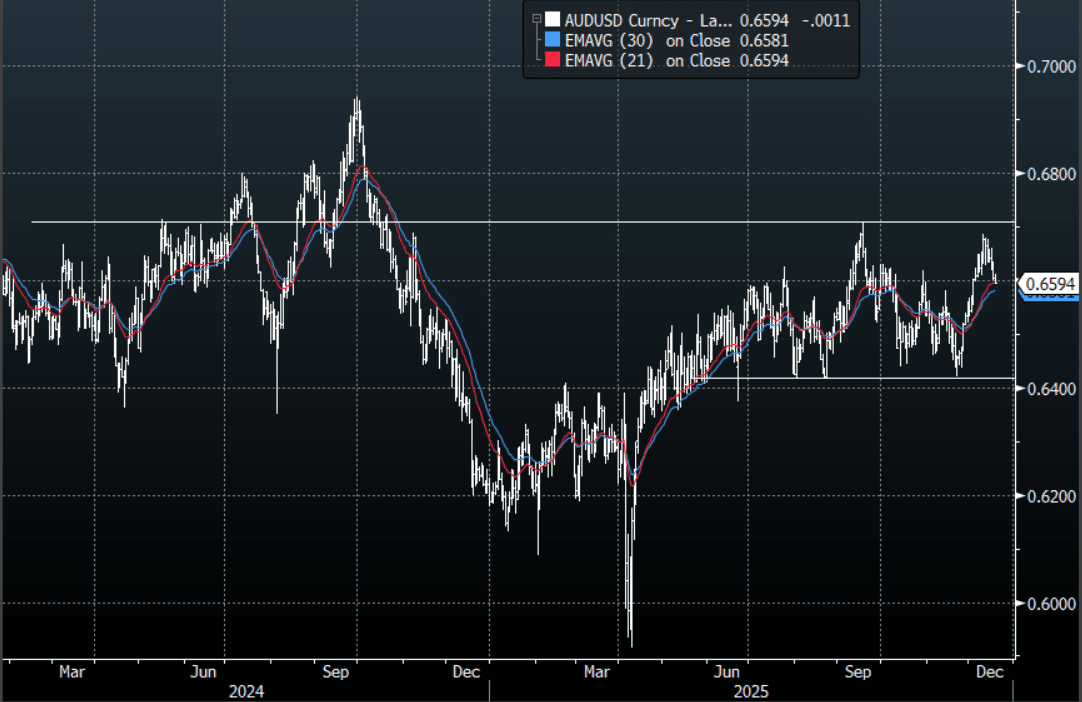Click the blue EMAVG (30) legend swatch
The height and width of the screenshot is (702, 1082).
pyautogui.click(x=551, y=40)
